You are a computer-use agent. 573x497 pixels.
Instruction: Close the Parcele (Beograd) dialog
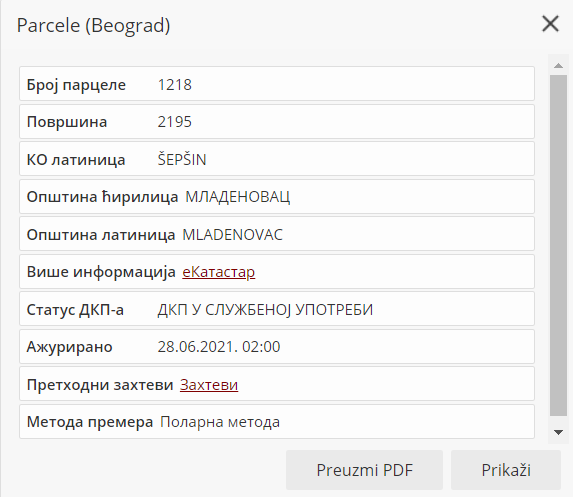point(550,24)
